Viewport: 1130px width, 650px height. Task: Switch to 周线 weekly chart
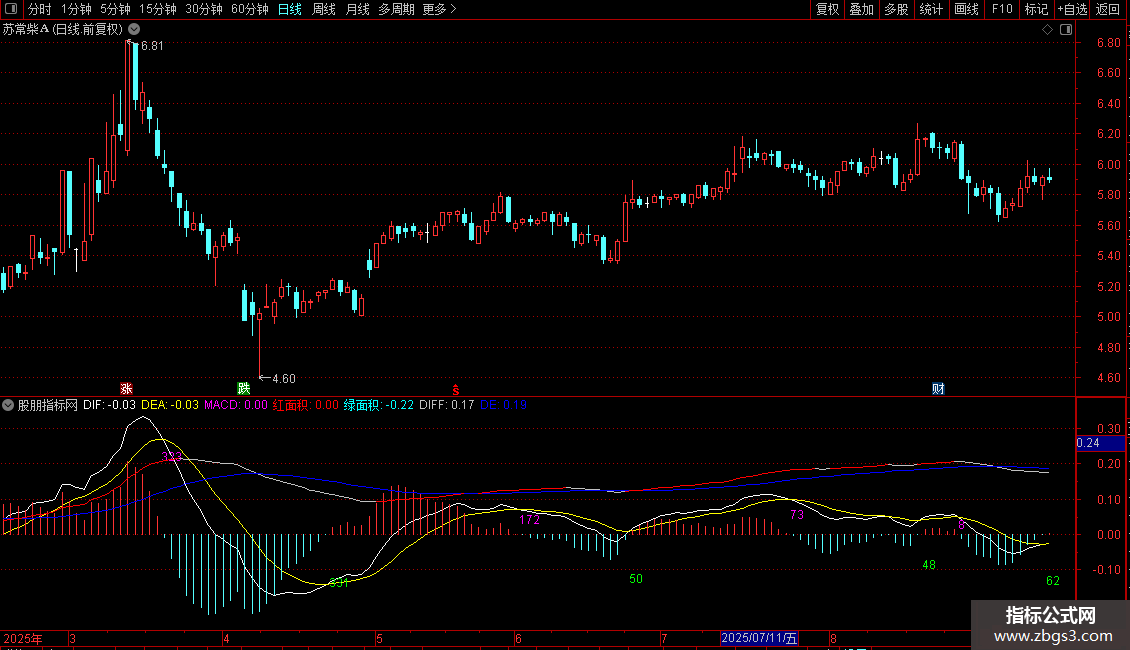click(x=324, y=9)
